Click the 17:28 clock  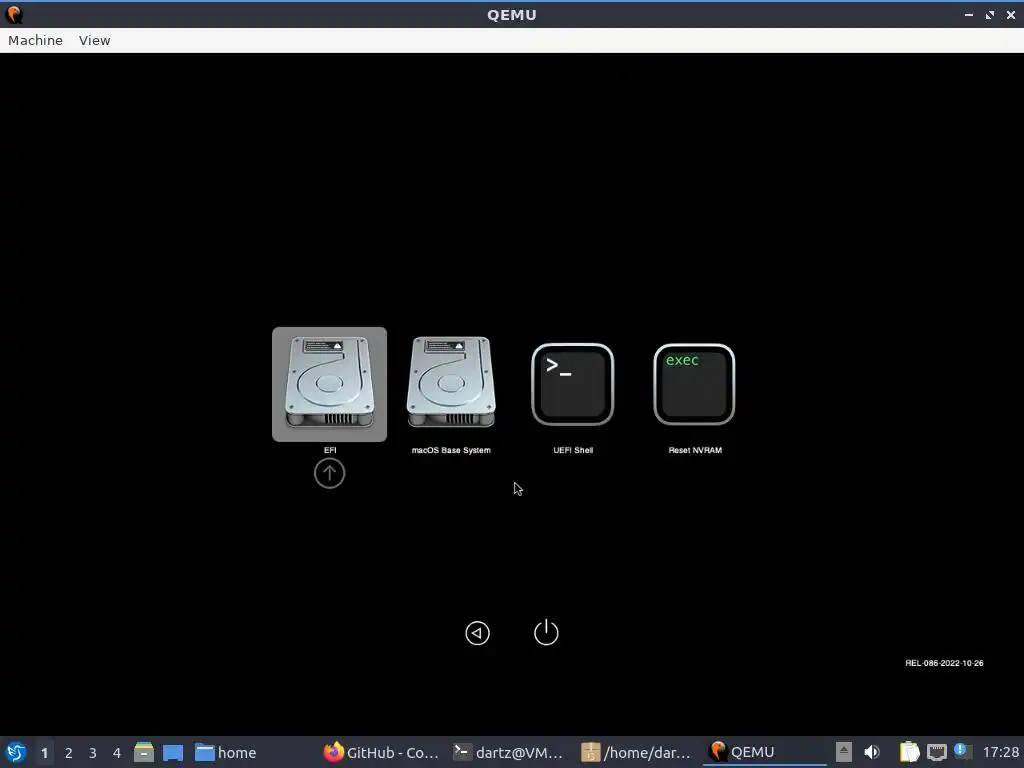[1000, 752]
